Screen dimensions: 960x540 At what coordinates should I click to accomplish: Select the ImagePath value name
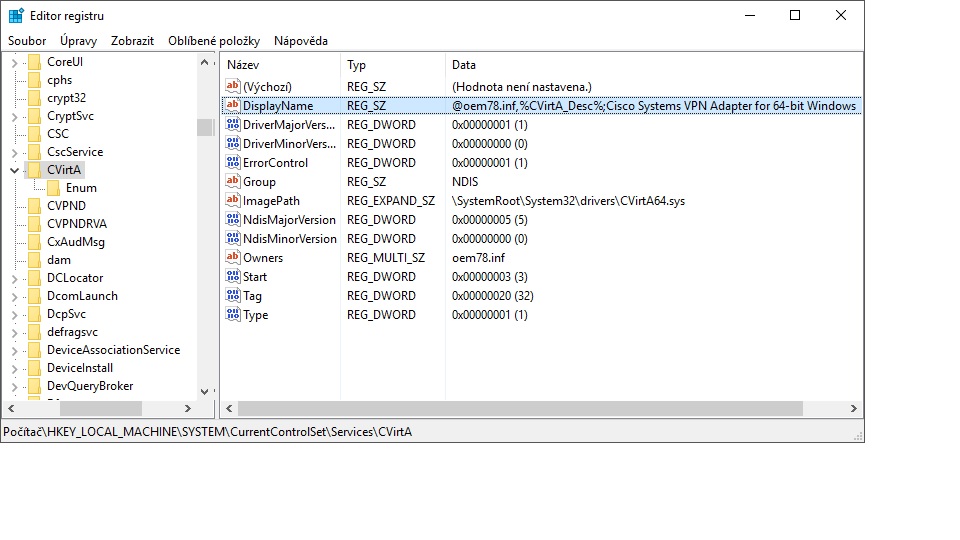click(271, 201)
